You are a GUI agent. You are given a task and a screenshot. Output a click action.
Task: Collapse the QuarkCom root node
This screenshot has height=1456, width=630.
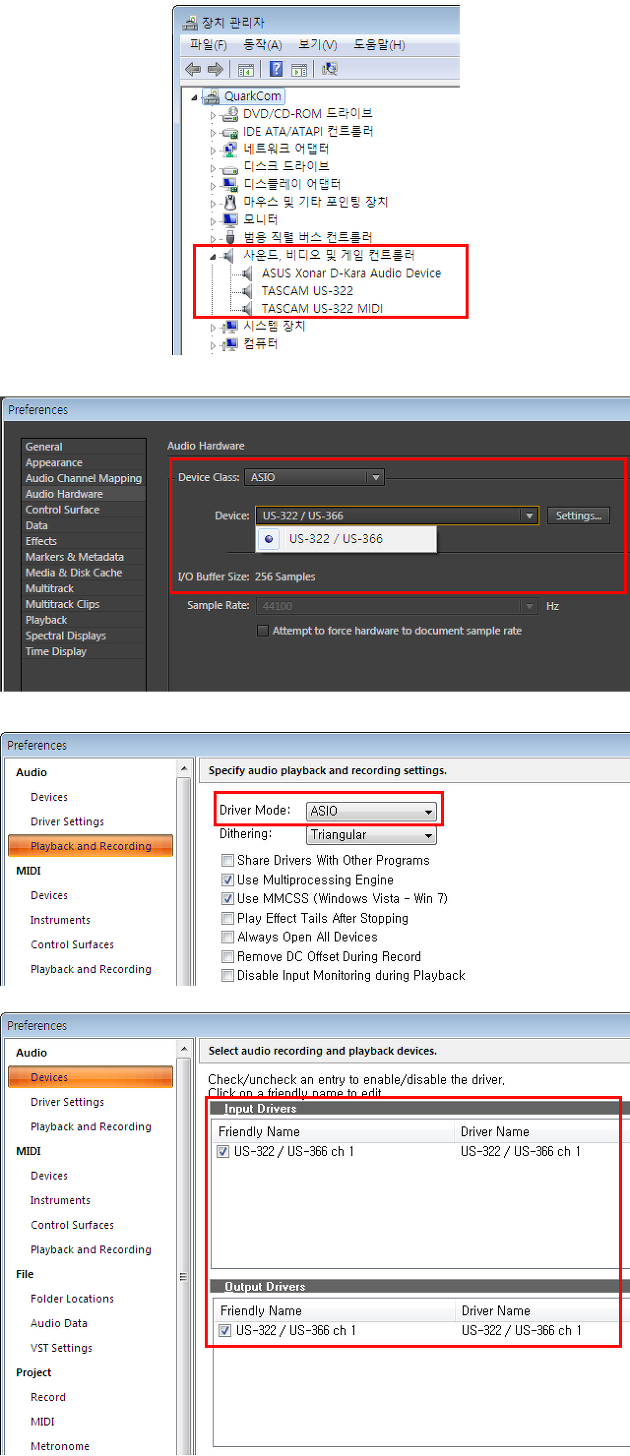click(194, 97)
